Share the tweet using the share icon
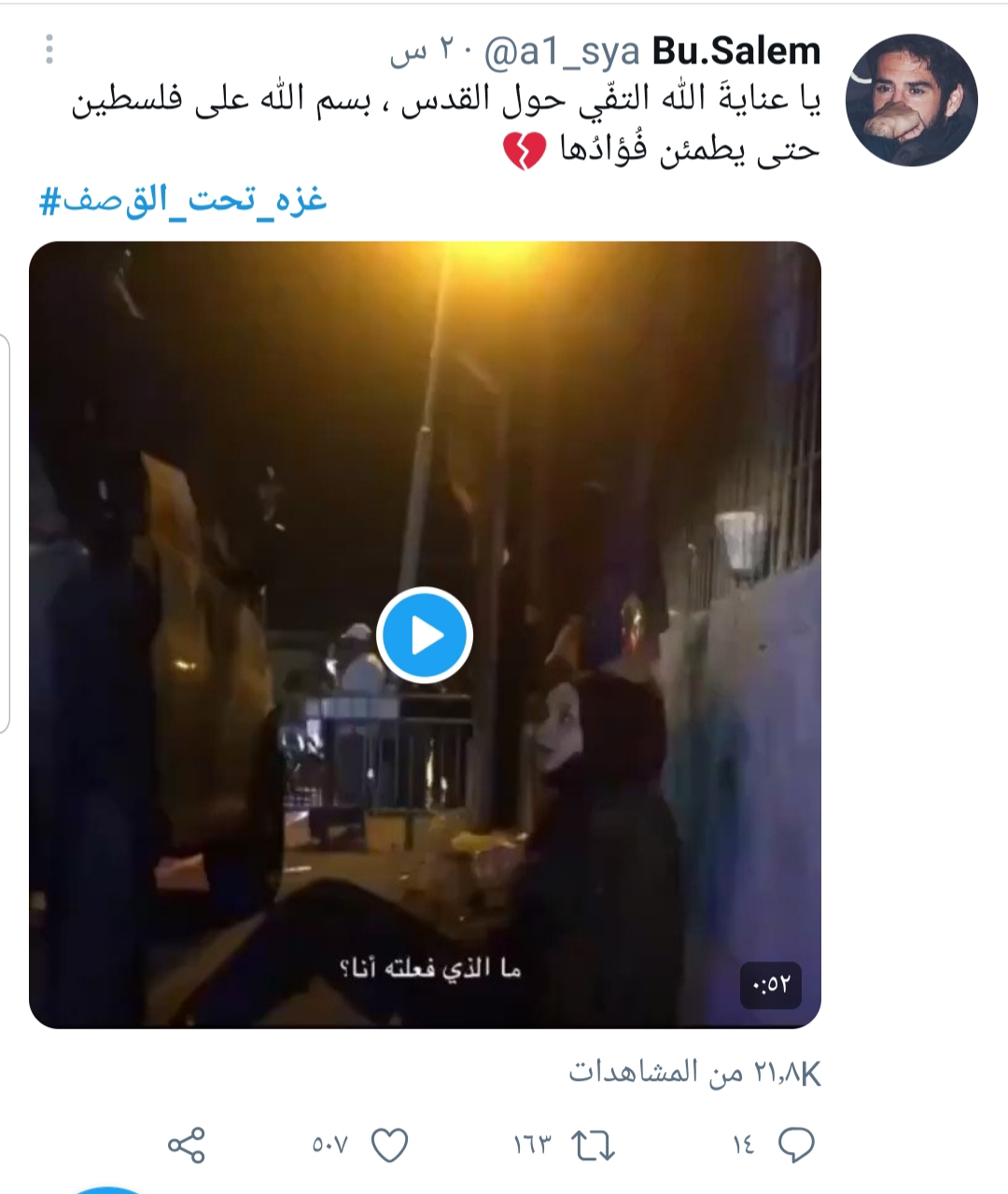The image size is (1008, 1194). tap(186, 1145)
